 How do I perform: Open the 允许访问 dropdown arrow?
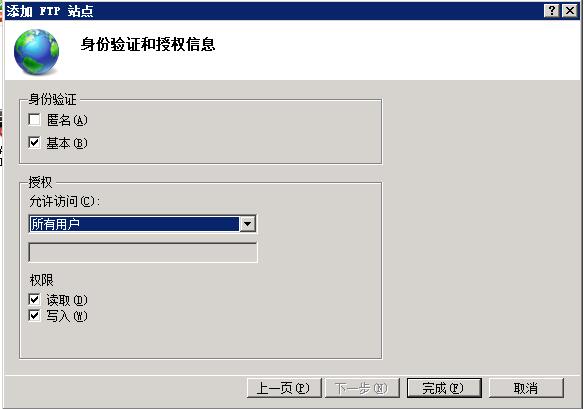point(247,224)
